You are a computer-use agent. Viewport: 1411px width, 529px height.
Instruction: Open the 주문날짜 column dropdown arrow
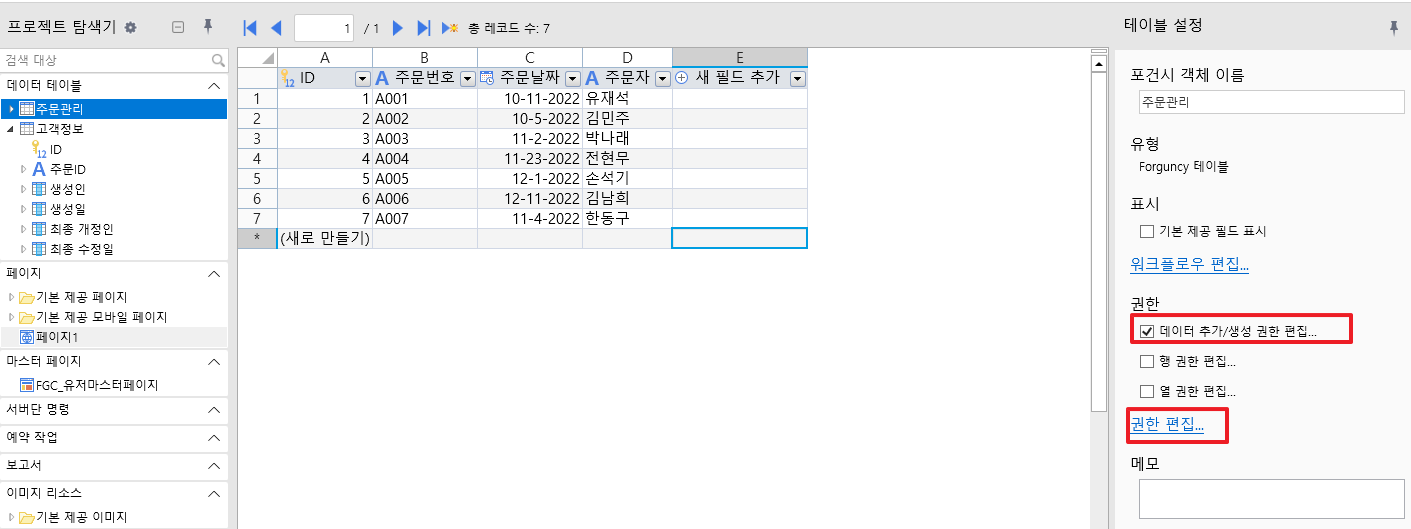(x=572, y=78)
